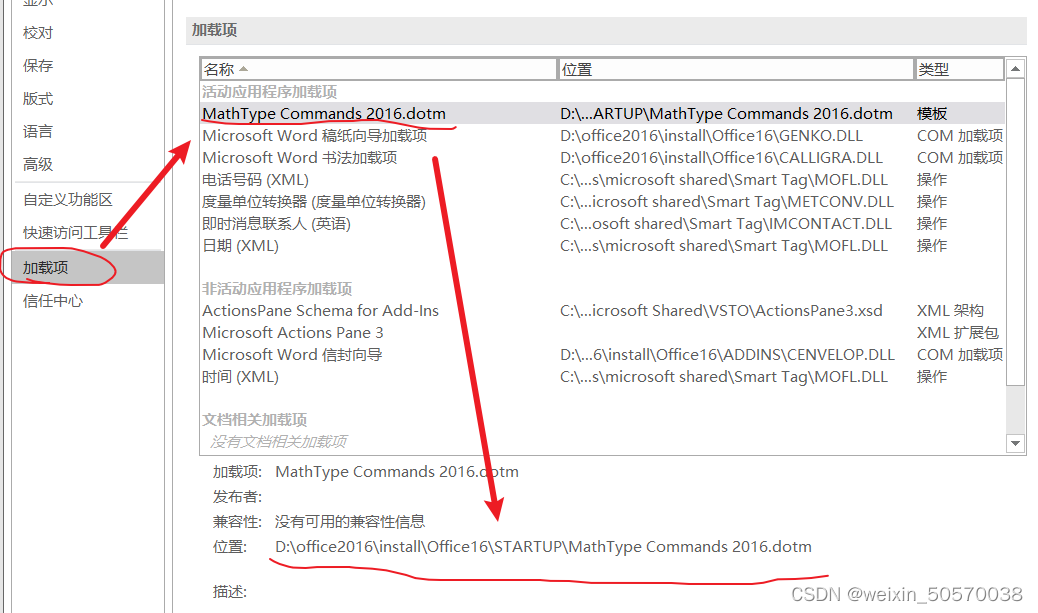The width and height of the screenshot is (1038, 613).
Task: Select Microsoft Word 稿纸向导加载项 row
Action: [x=602, y=135]
